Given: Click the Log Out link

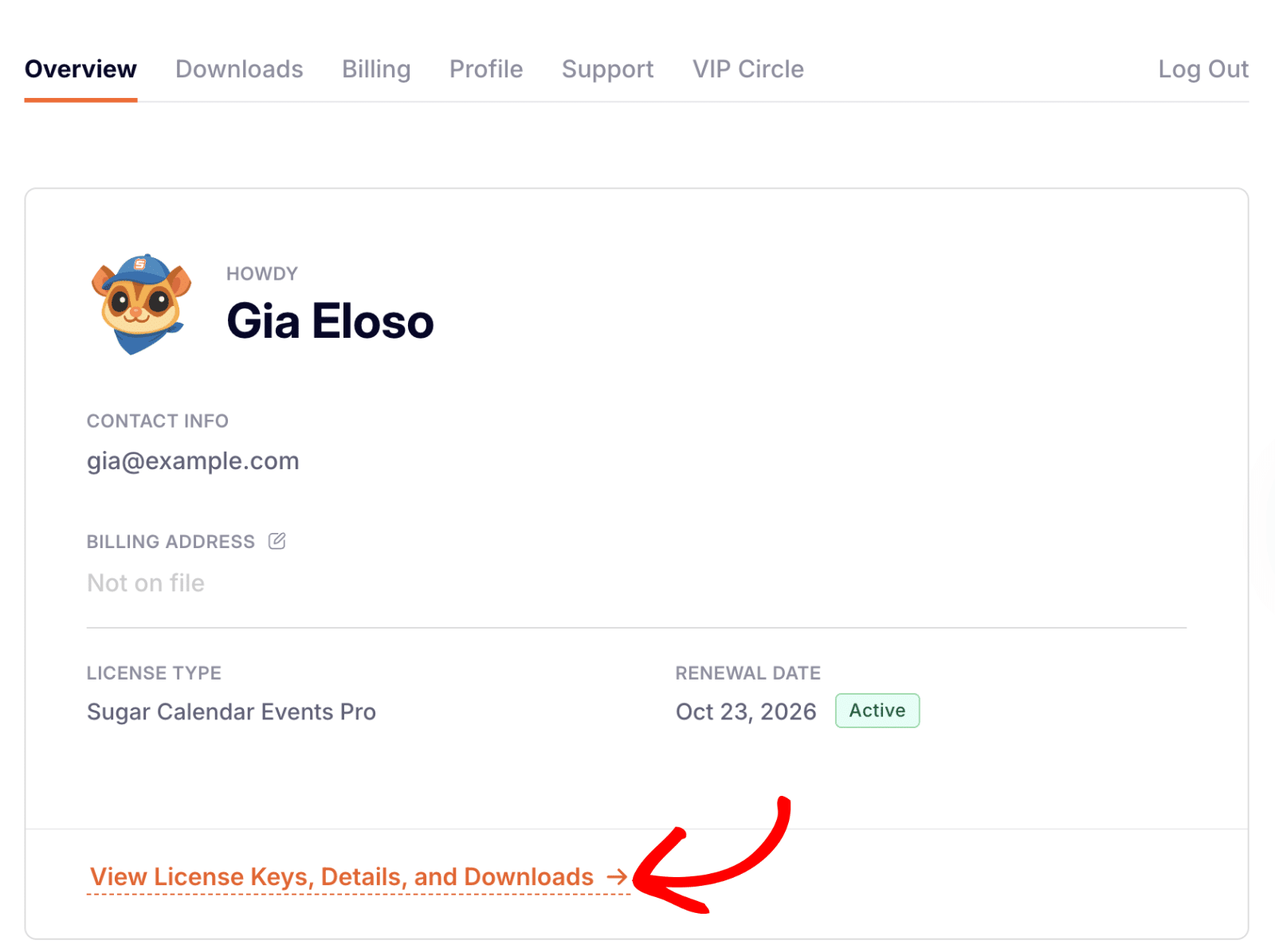Looking at the screenshot, I should [1202, 69].
